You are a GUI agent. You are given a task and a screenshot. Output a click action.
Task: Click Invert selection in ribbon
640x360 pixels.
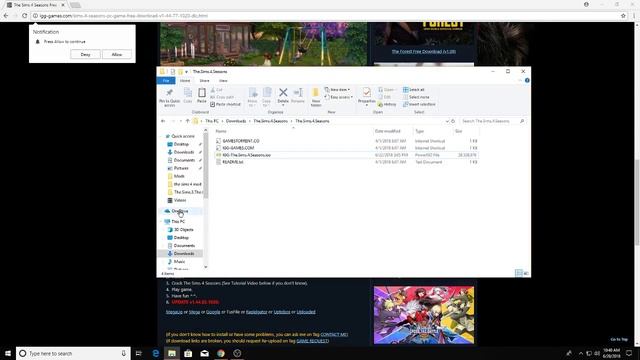pos(419,104)
